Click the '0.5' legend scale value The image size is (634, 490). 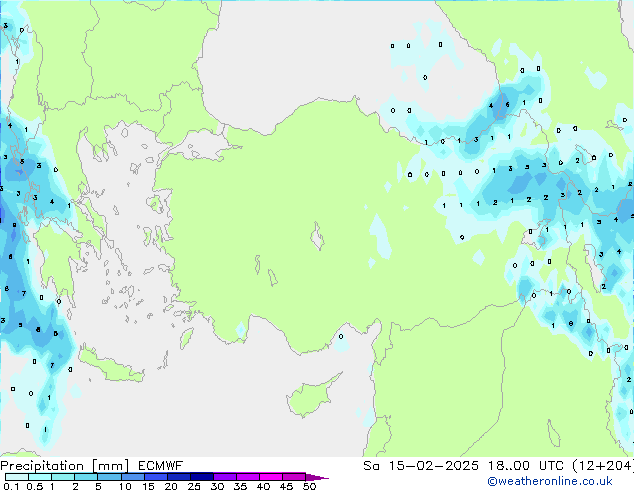pyautogui.click(x=35, y=486)
